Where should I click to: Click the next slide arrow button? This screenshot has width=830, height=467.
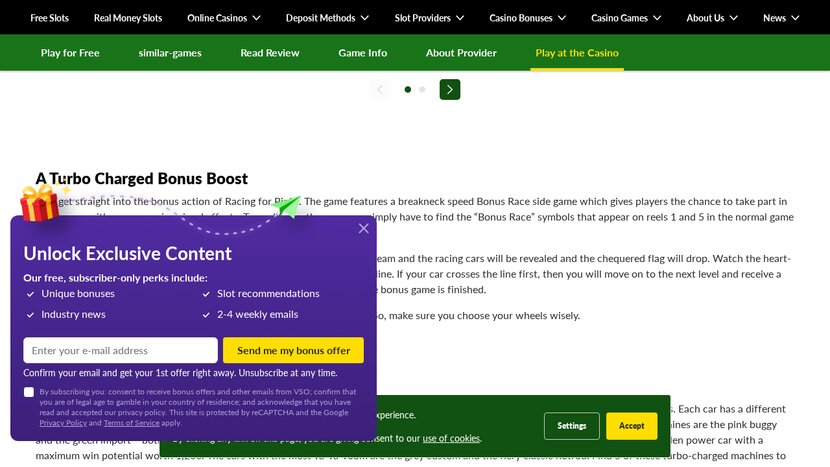click(450, 90)
